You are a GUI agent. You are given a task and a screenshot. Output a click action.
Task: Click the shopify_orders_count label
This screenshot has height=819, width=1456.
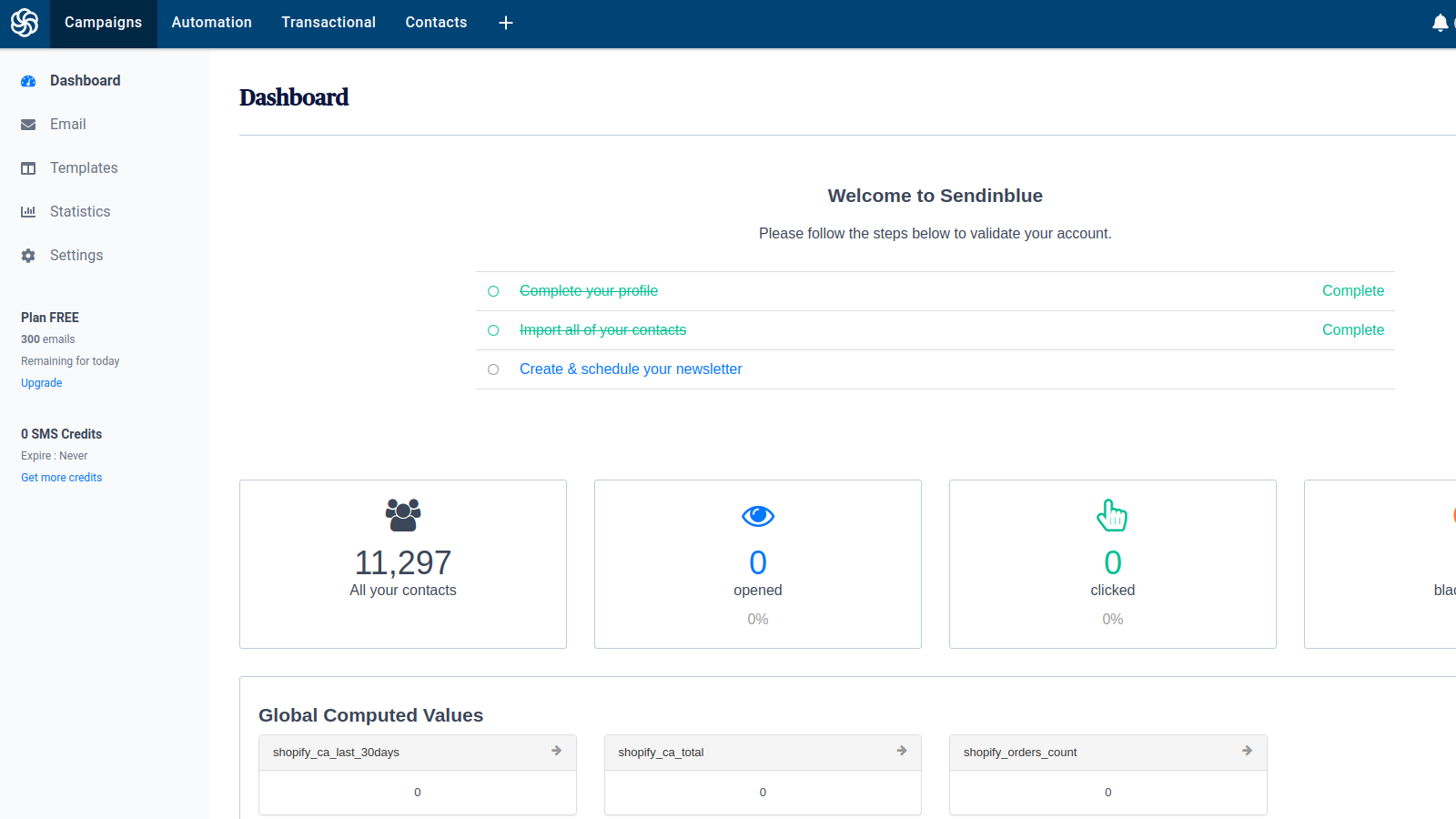click(x=1020, y=753)
